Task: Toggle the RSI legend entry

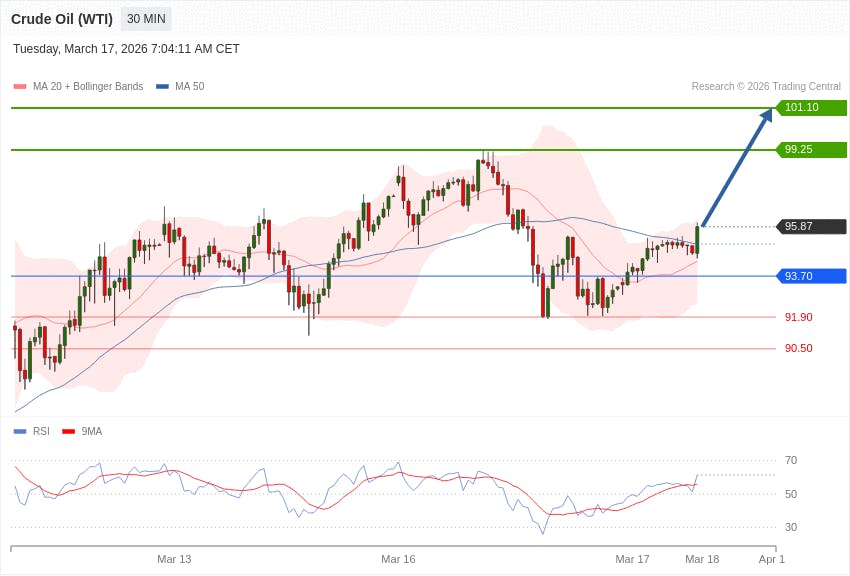Action: [41, 432]
